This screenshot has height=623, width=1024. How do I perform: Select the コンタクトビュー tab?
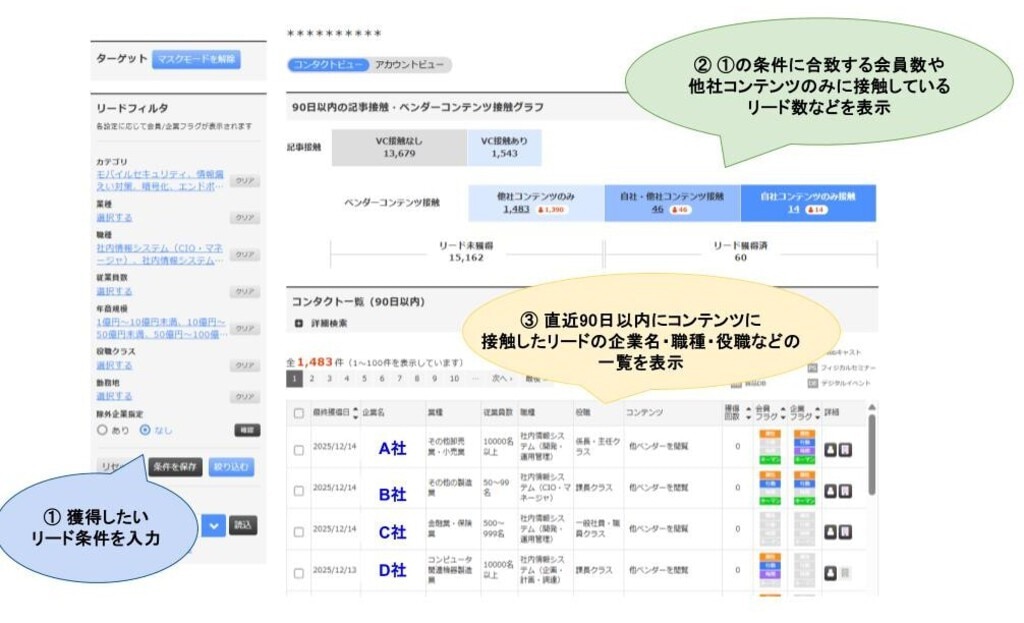tap(327, 65)
